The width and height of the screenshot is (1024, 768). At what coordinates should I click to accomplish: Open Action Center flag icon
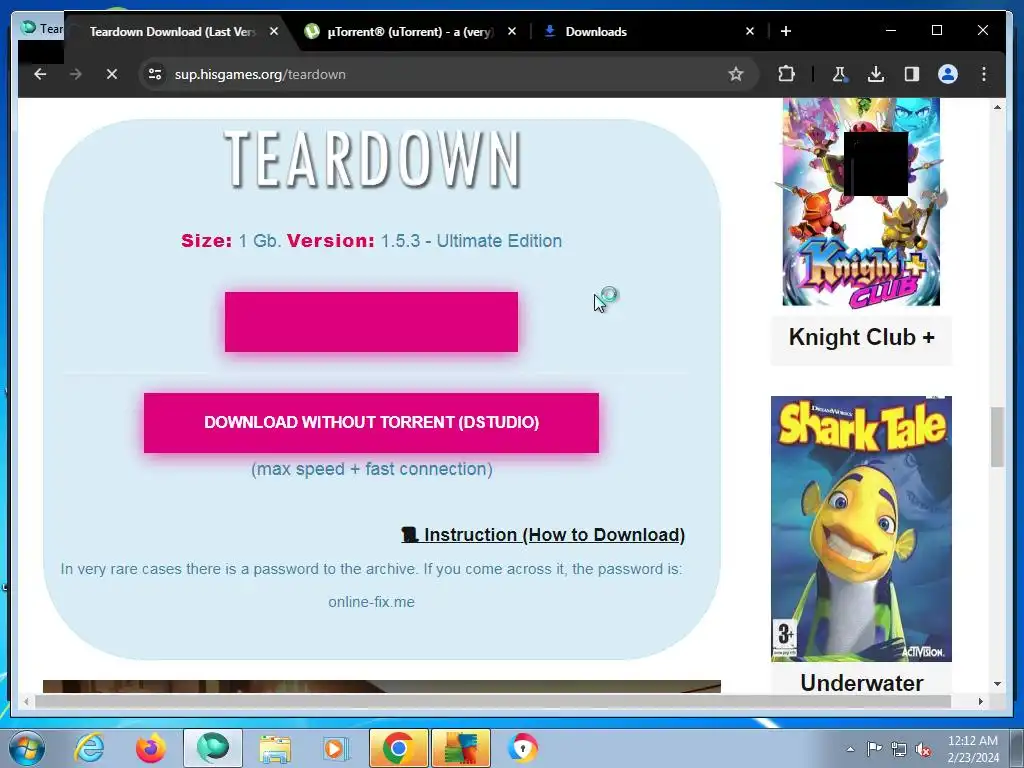point(874,749)
